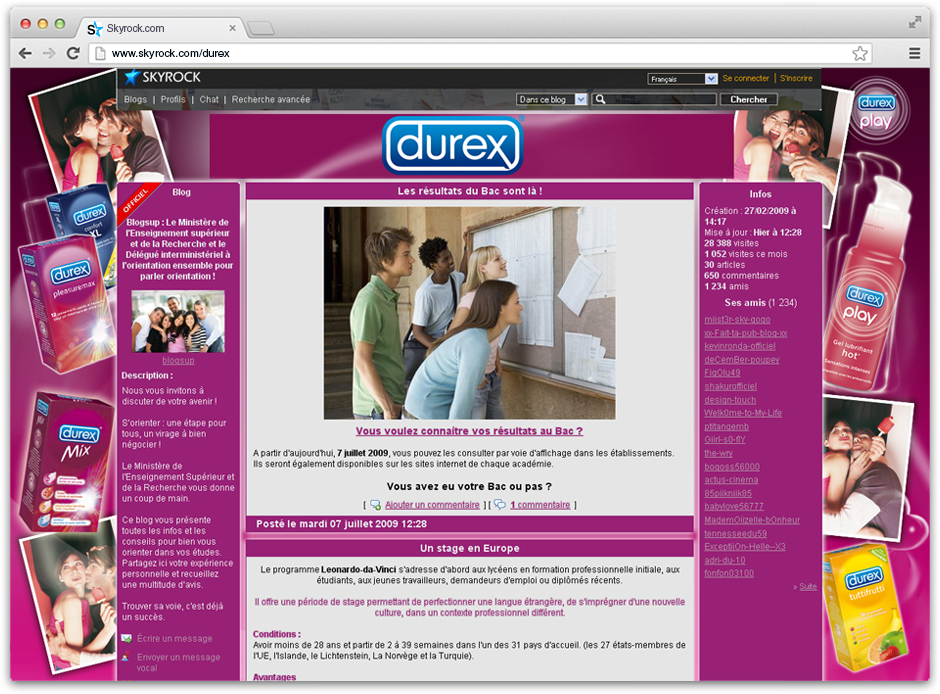Open the blogsup group photo thumbnail
The width and height of the screenshot is (940, 694).
coord(178,321)
